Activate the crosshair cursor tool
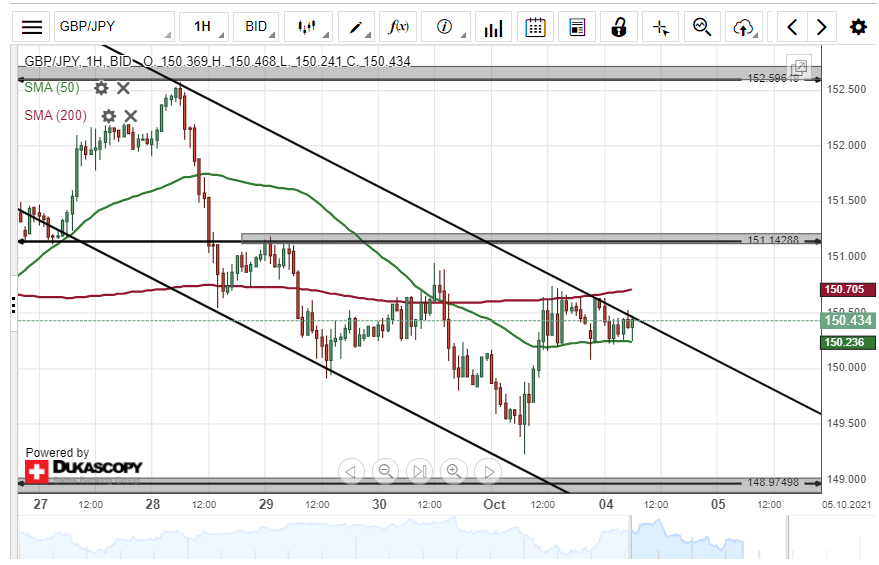This screenshot has width=879, height=565. coord(661,26)
